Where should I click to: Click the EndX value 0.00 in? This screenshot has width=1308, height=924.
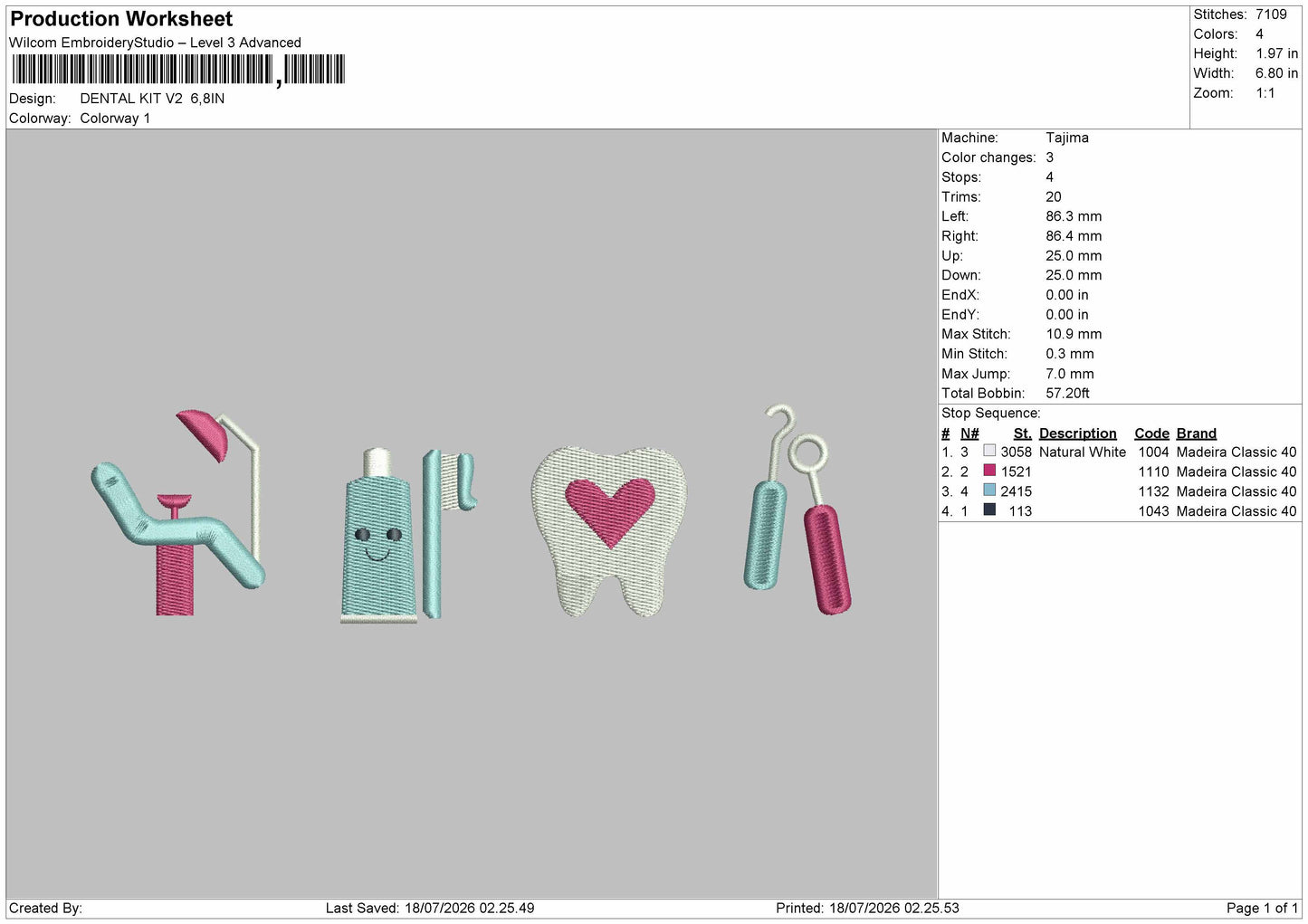(1067, 295)
